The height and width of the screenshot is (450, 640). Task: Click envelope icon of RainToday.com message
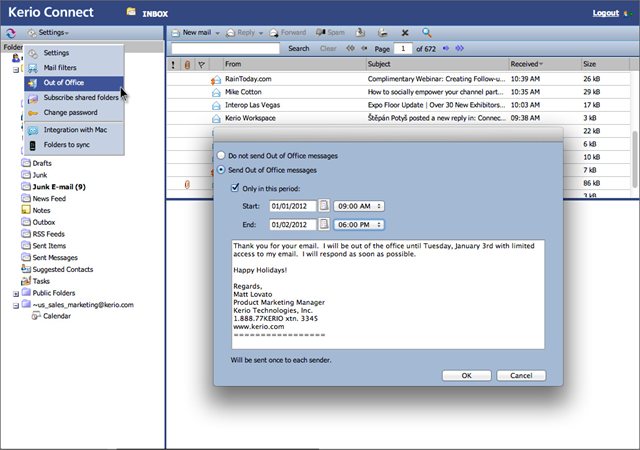coord(216,80)
